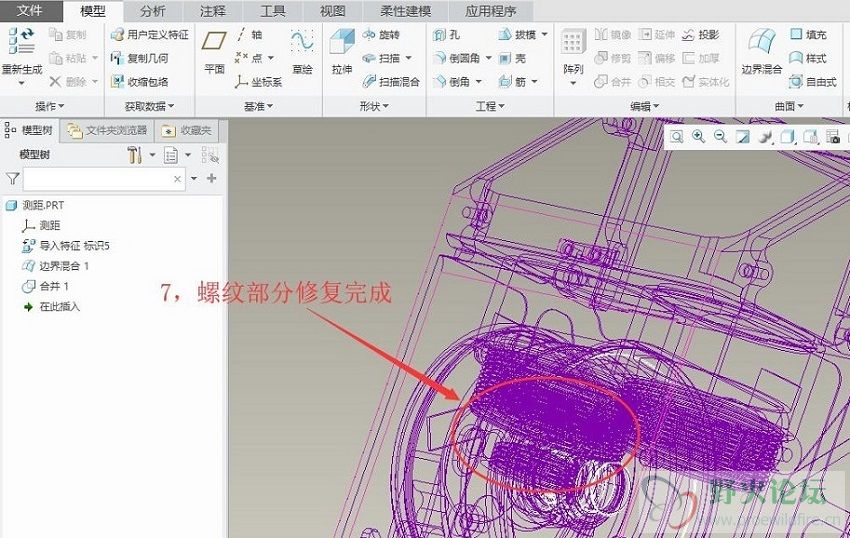Open the 文件夹浏览器 panel tab
The image size is (850, 538).
pos(107,131)
